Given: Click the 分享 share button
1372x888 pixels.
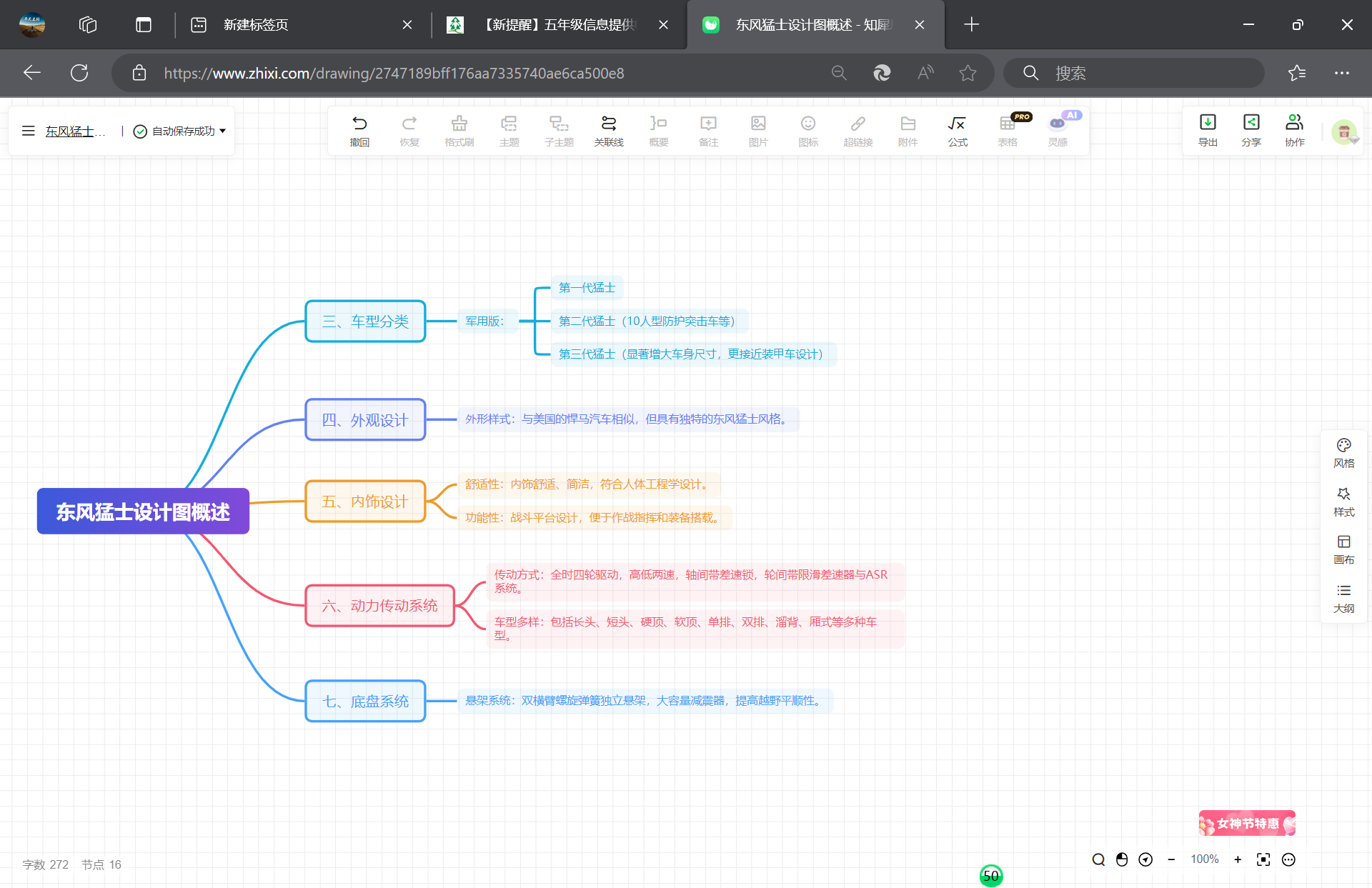Looking at the screenshot, I should (1251, 130).
